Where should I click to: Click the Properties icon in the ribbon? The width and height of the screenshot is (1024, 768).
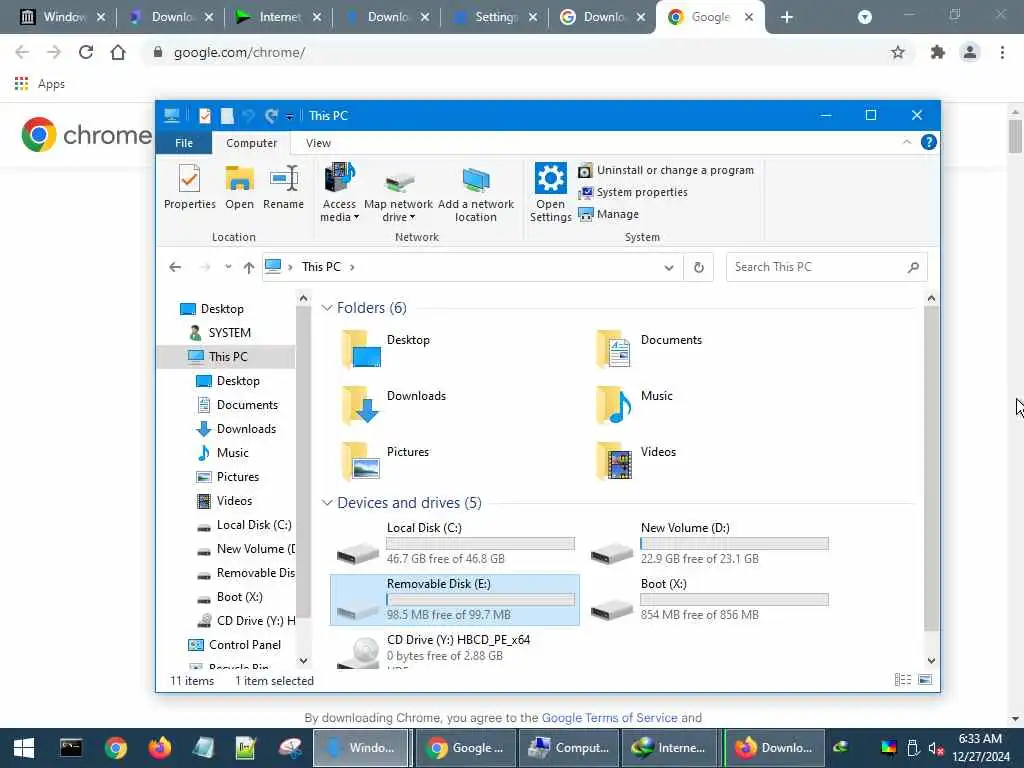[189, 187]
